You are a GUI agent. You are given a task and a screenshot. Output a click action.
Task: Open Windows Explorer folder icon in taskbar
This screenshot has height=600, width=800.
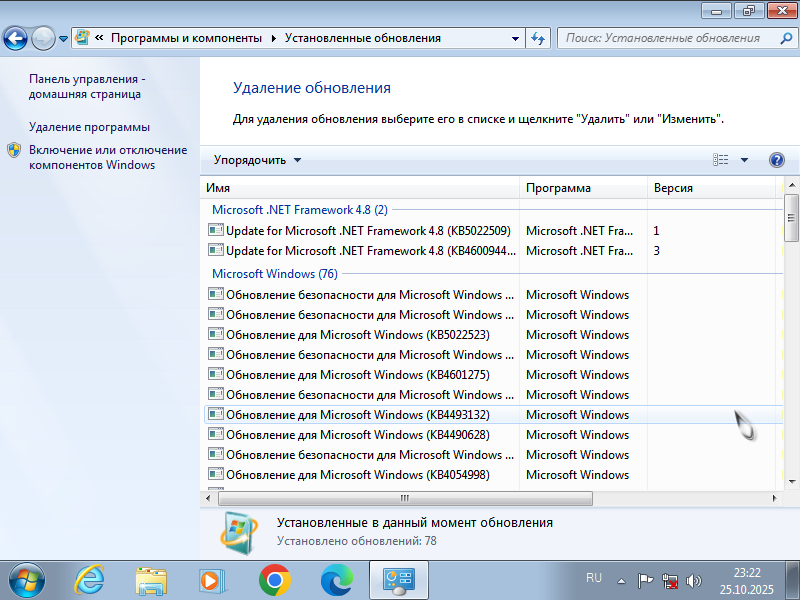click(x=152, y=579)
